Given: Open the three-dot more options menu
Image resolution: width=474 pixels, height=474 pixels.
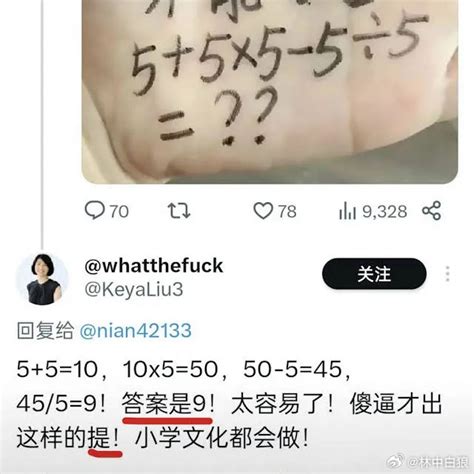Looking at the screenshot, I should [448, 274].
